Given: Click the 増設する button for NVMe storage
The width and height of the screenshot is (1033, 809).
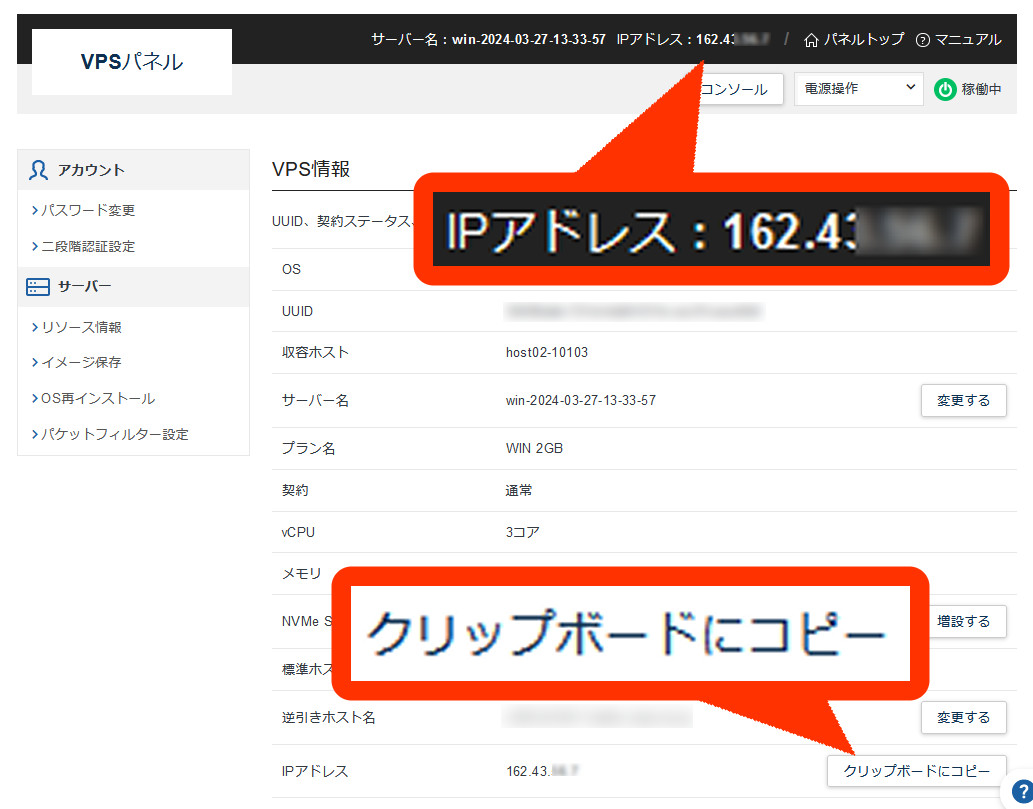Looking at the screenshot, I should coord(963,621).
